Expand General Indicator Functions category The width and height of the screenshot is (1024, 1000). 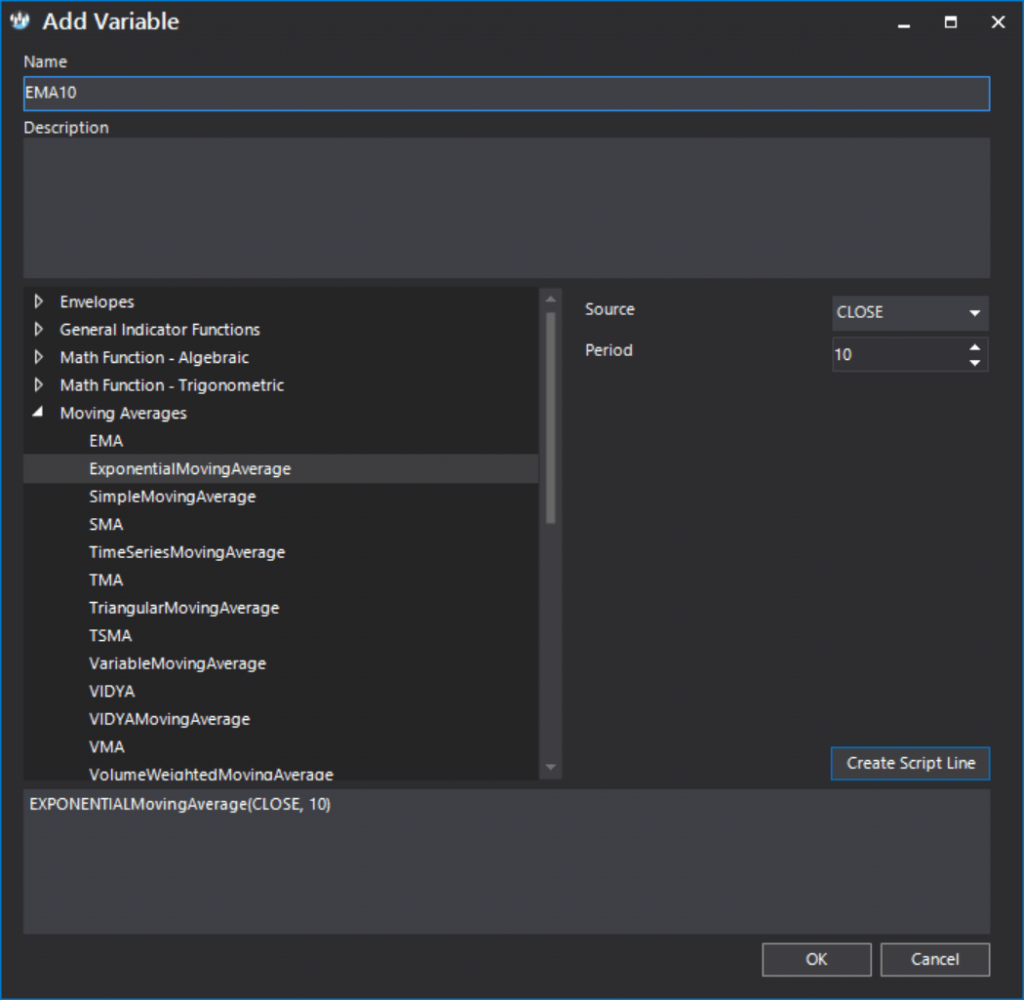coord(39,330)
